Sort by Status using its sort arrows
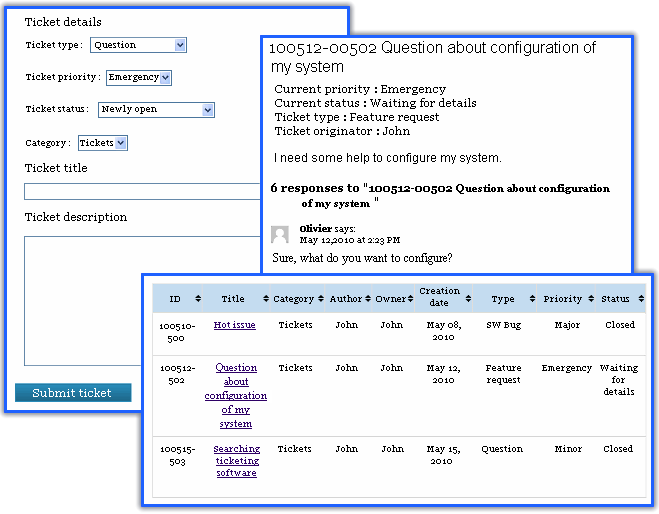This screenshot has height=514, width=659. (x=641, y=299)
